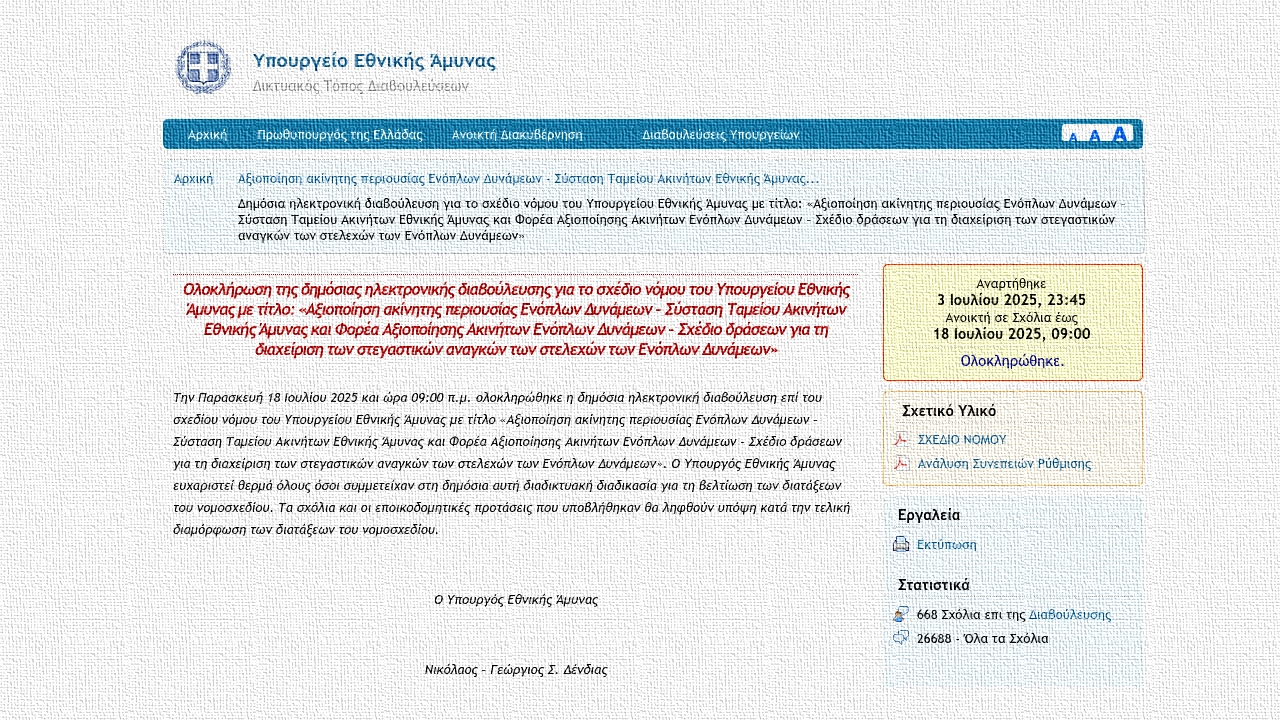Image resolution: width=1280 pixels, height=720 pixels.
Task: Pick the largest A font size icon
Action: click(1119, 134)
